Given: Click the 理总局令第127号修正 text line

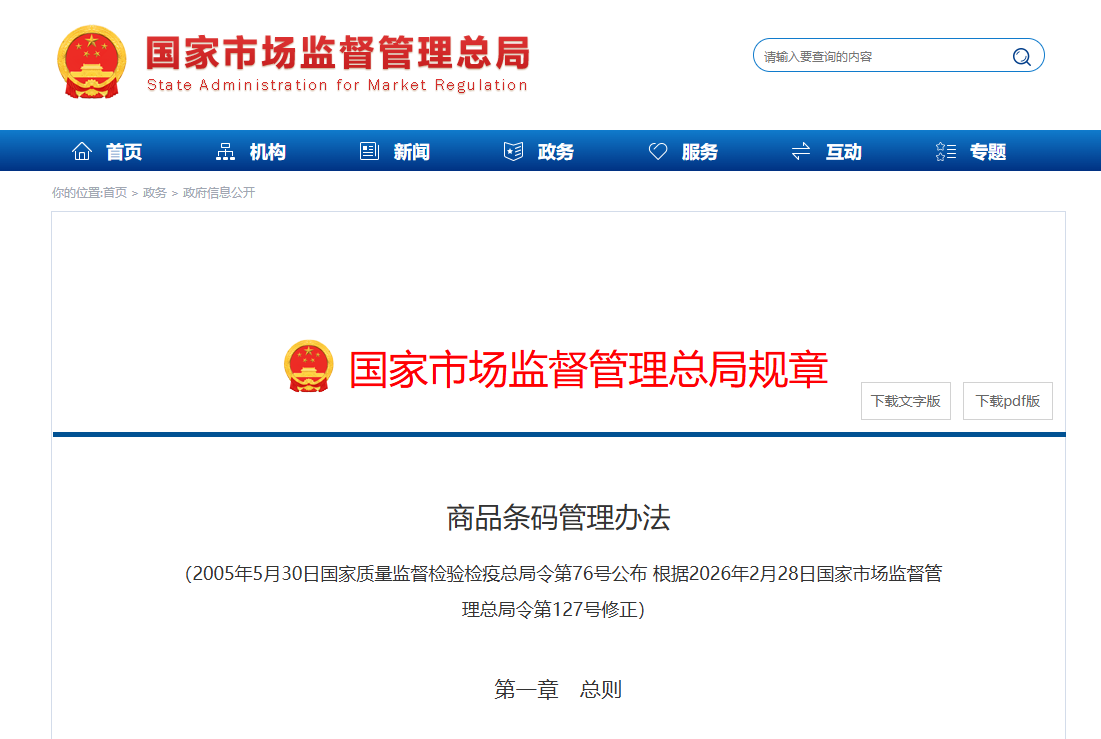Looking at the screenshot, I should (x=553, y=609).
